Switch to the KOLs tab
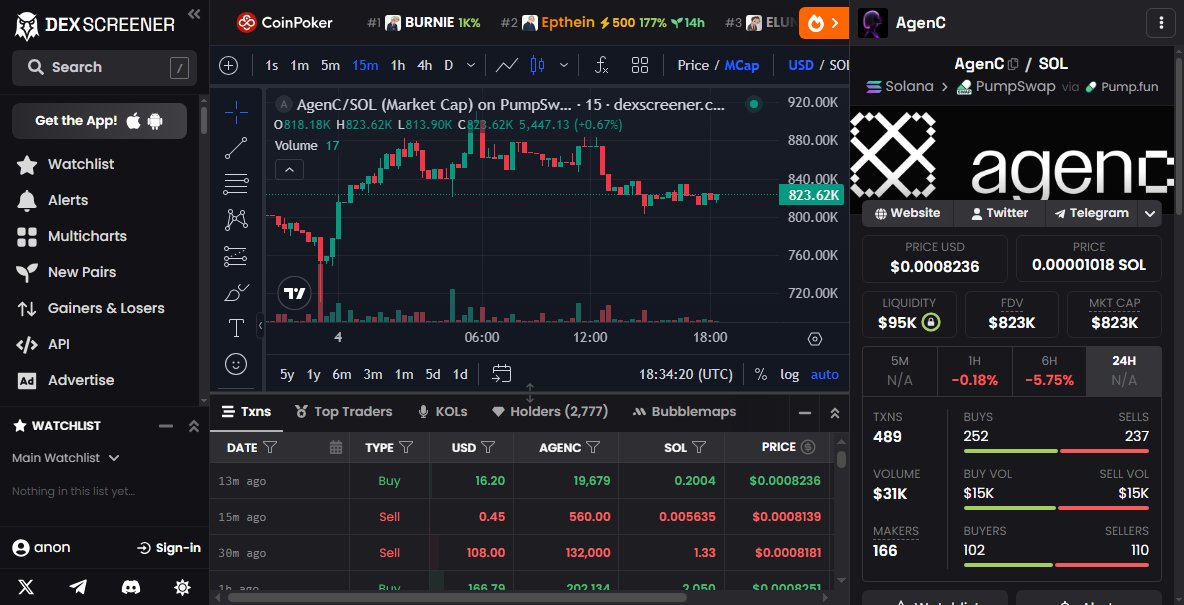The image size is (1184, 605). (x=442, y=412)
